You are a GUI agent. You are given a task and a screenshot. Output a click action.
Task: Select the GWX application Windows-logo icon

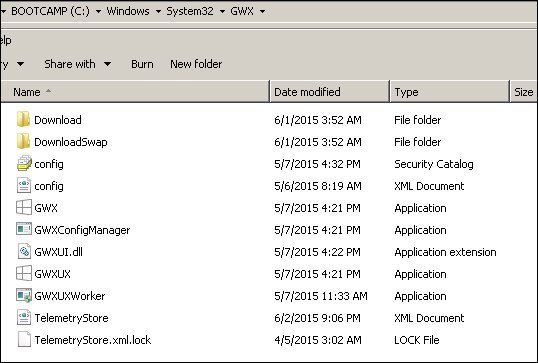24,208
